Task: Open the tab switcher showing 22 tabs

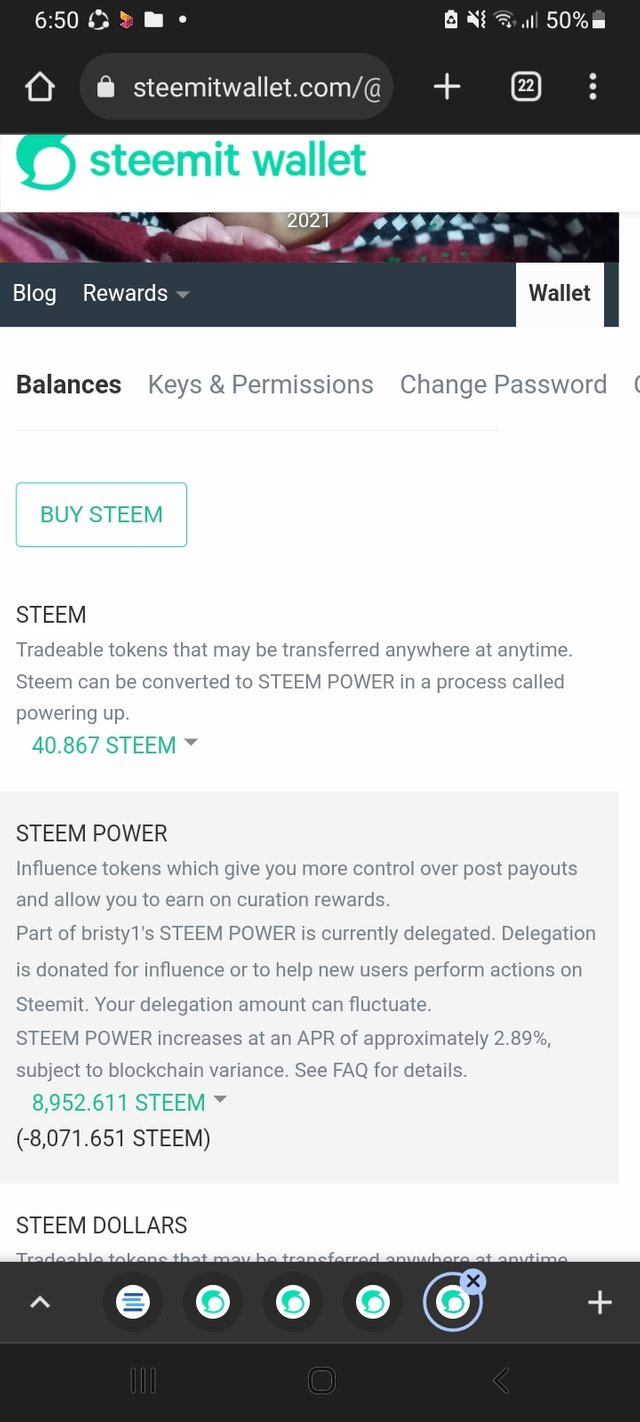Action: tap(526, 87)
